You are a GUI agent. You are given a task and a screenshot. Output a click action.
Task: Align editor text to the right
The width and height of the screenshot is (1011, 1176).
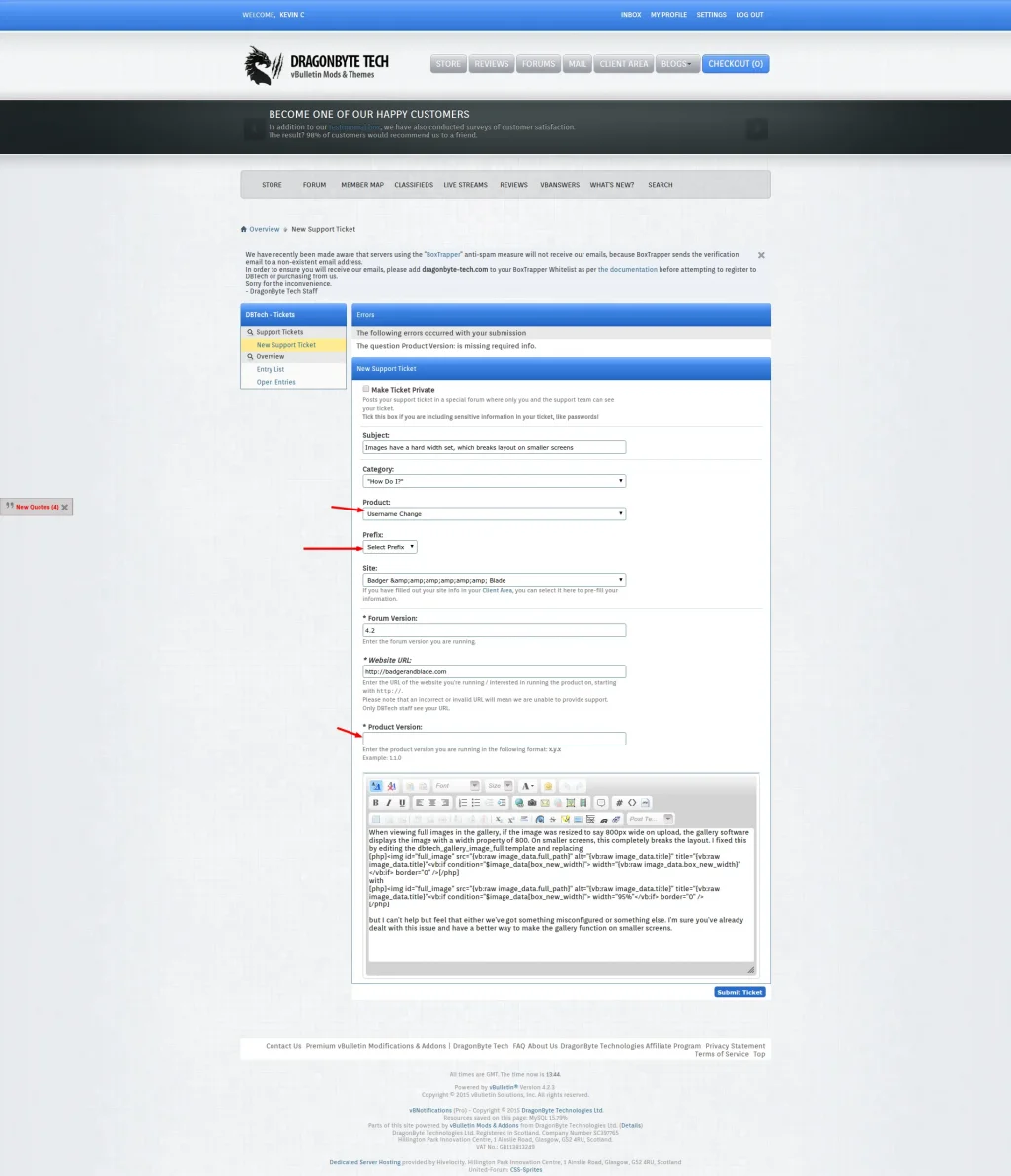pos(445,803)
